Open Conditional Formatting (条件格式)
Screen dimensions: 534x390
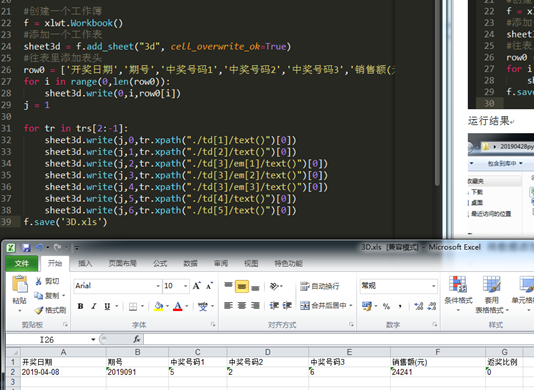coord(458,294)
